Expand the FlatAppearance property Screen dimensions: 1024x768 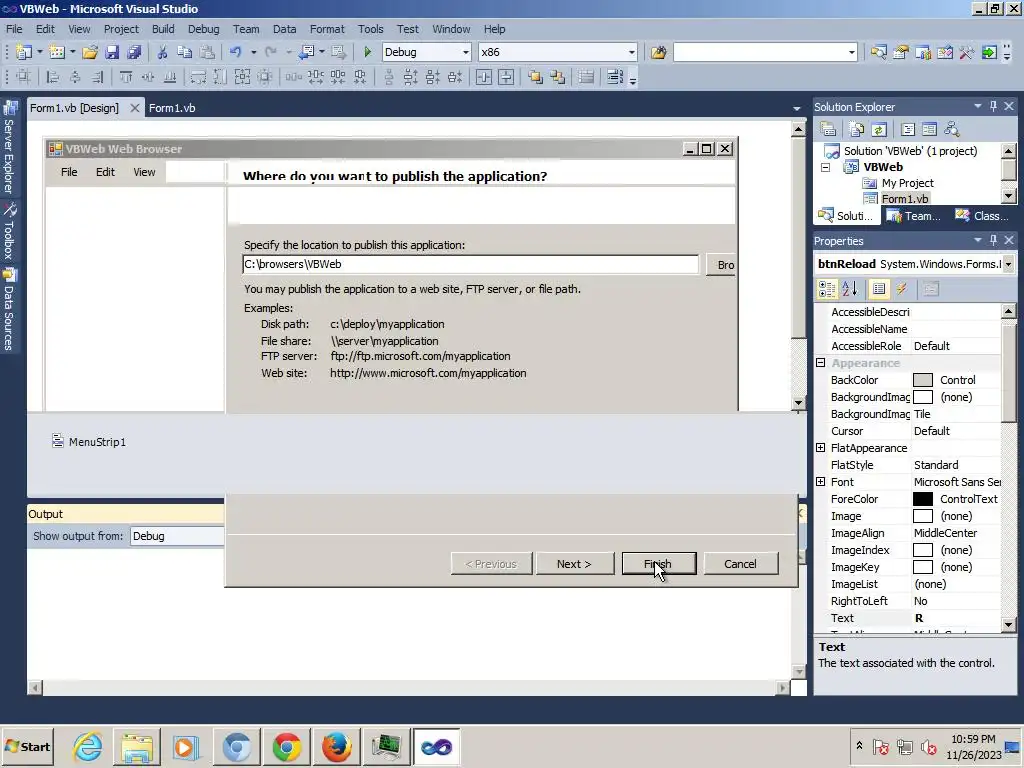pos(821,447)
